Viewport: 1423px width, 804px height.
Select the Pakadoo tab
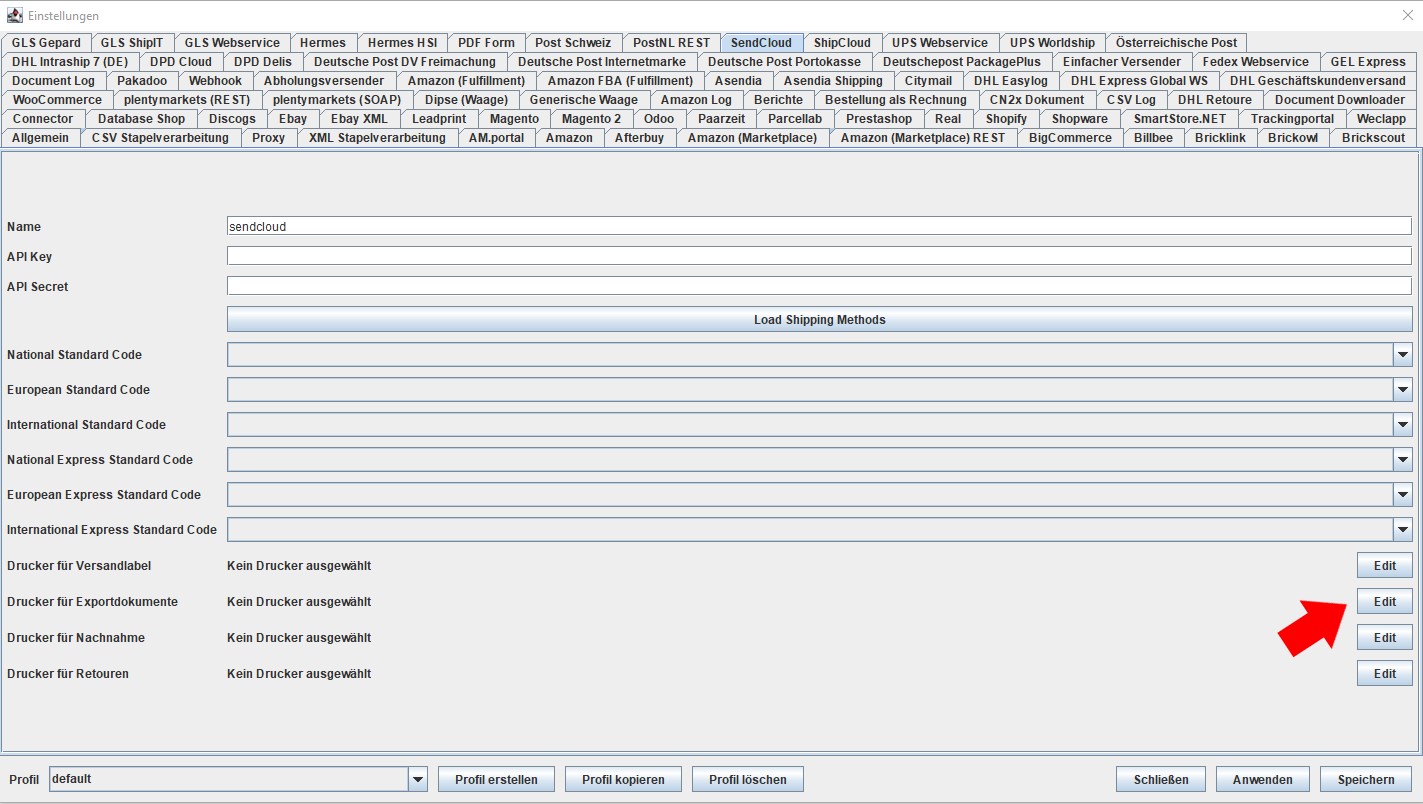point(142,81)
